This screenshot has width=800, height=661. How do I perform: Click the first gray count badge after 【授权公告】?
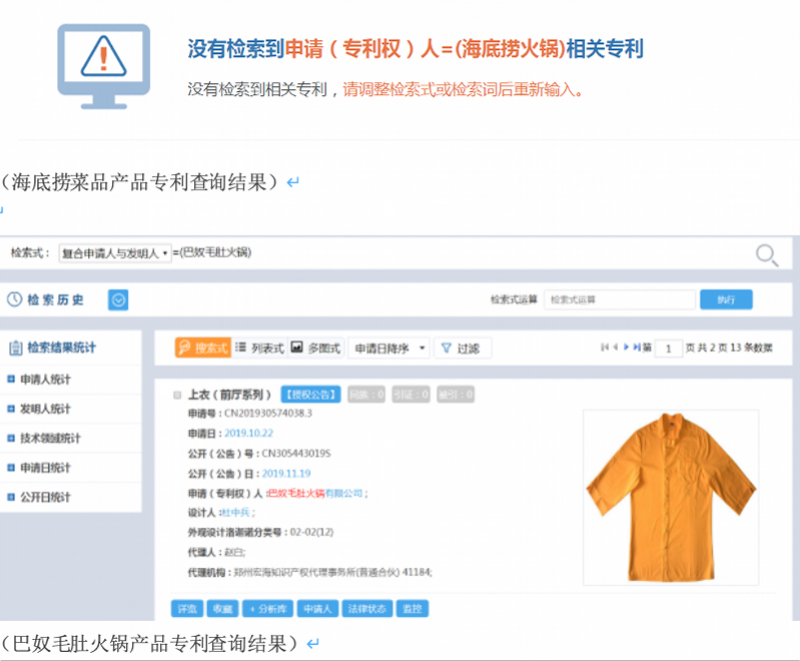(366, 395)
